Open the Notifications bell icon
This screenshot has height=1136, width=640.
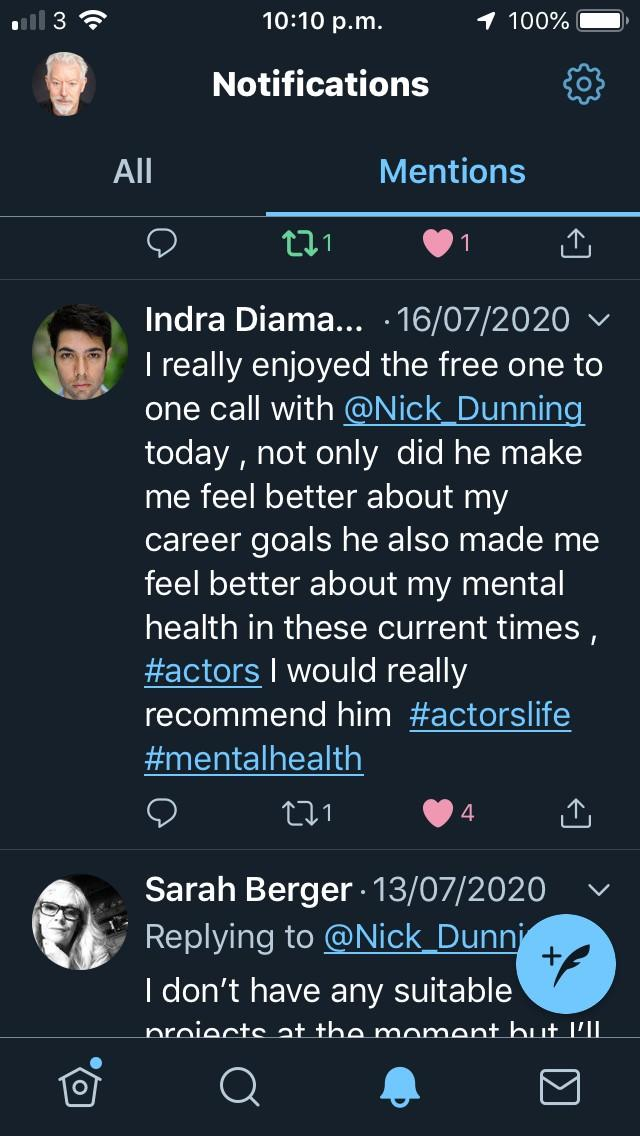[x=400, y=1086]
